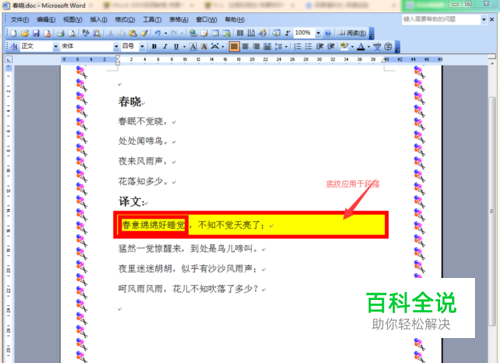Image resolution: width=500 pixels, height=363 pixels.
Task: Toggle the Drawing toolbar
Action: point(262,33)
